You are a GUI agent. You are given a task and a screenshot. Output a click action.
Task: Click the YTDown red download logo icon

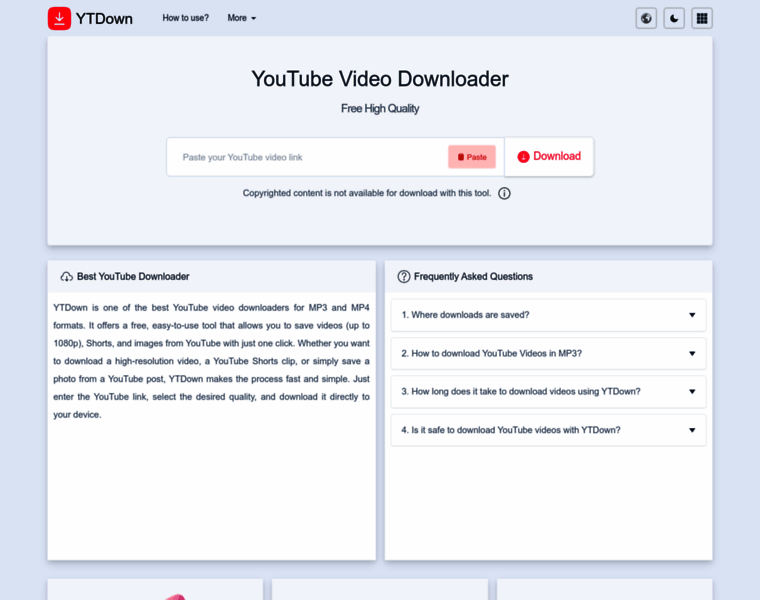pyautogui.click(x=59, y=18)
